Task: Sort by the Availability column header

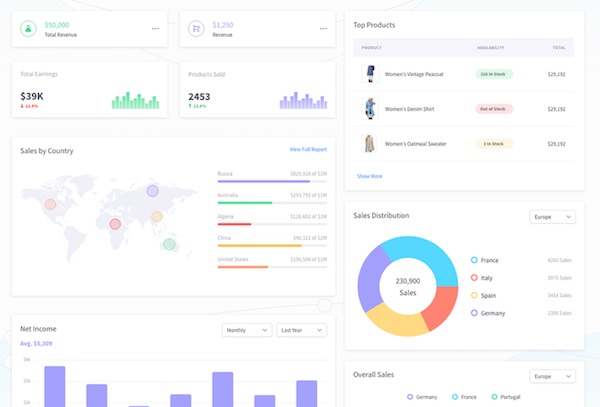Action: (x=491, y=47)
